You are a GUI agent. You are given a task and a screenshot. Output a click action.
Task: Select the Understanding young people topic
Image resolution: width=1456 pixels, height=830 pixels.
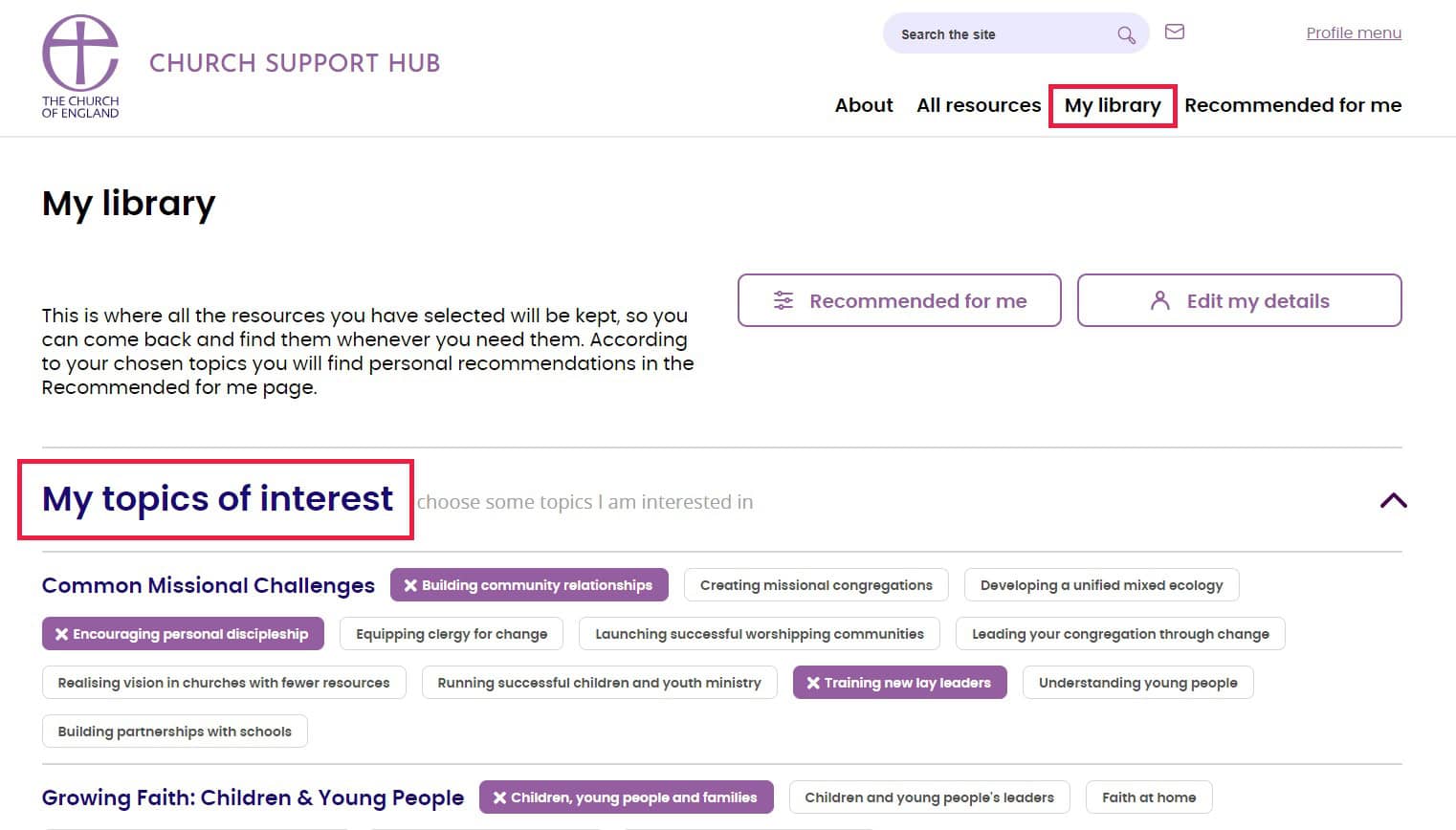1137,682
